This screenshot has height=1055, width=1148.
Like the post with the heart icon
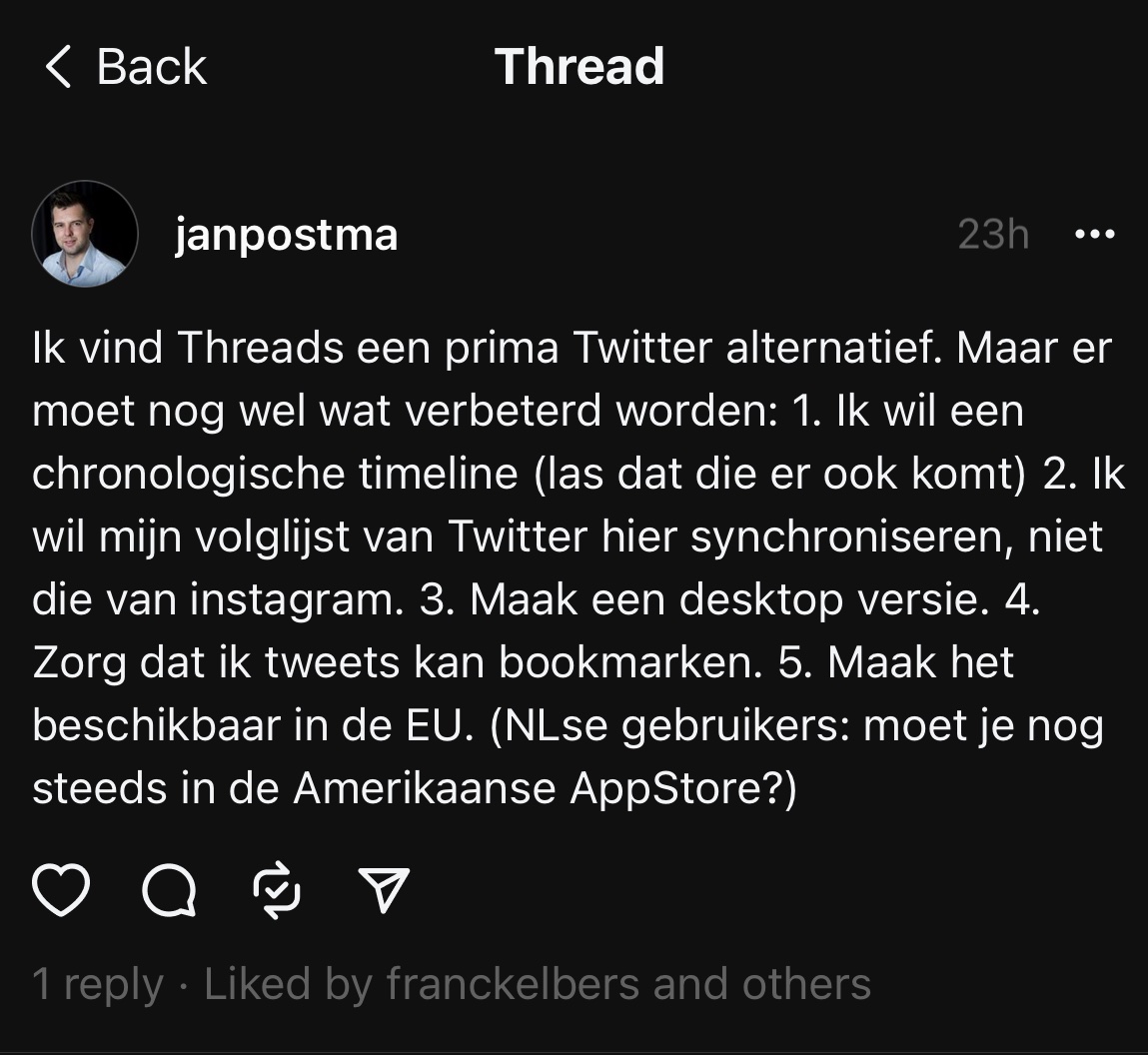tap(62, 889)
